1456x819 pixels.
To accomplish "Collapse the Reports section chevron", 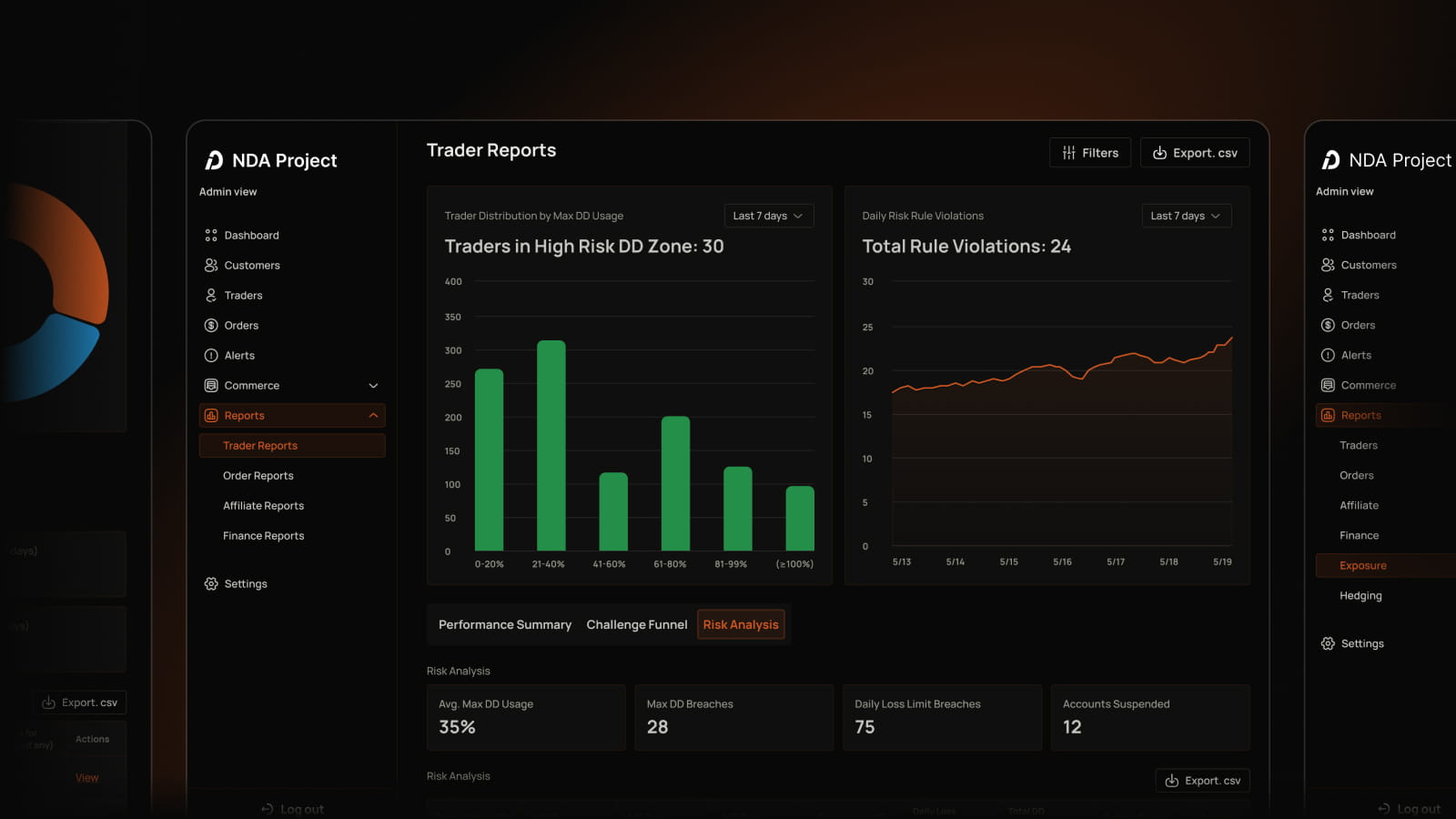I will (x=373, y=415).
